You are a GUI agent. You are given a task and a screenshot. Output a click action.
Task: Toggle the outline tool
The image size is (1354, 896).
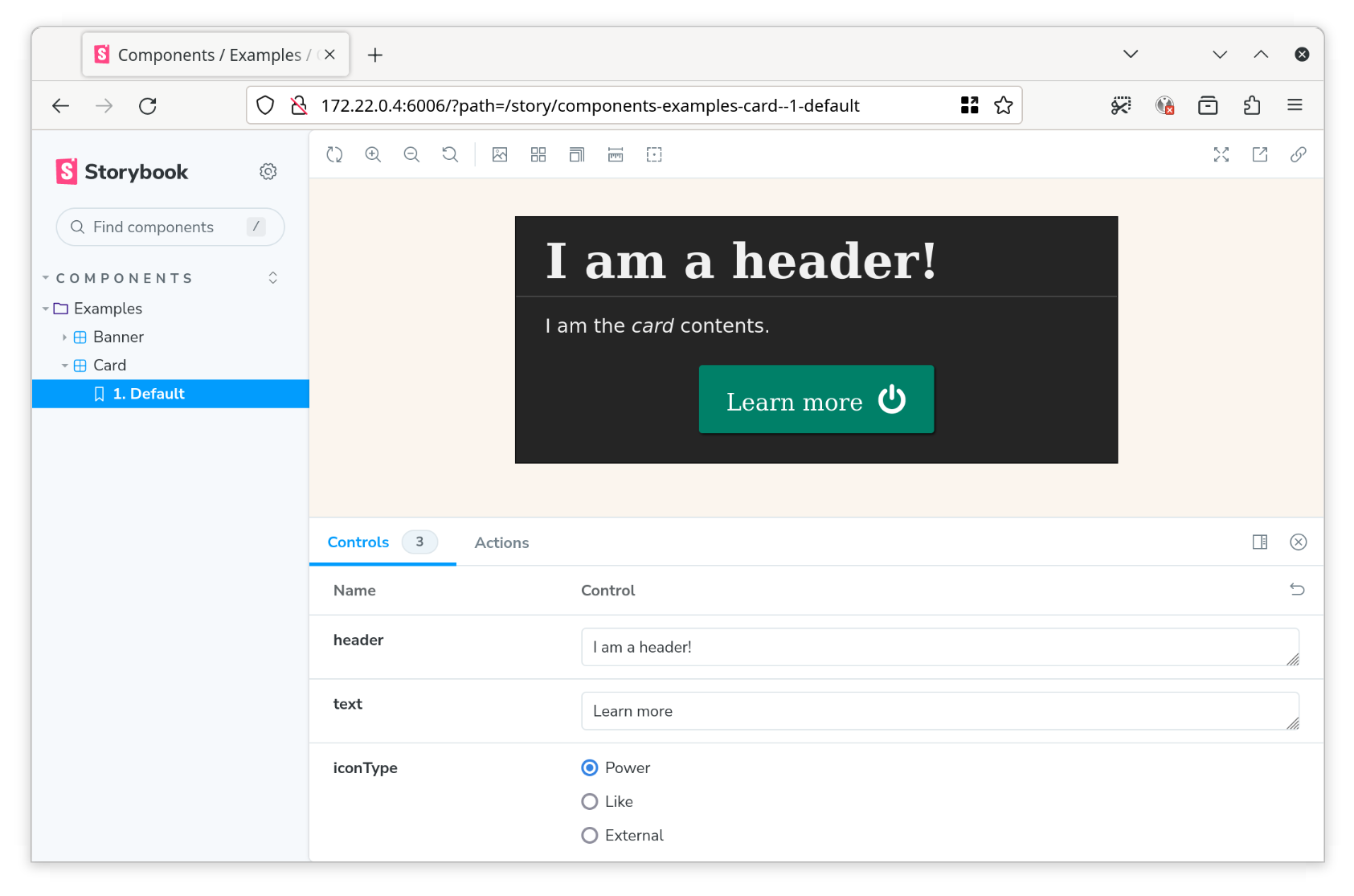[x=654, y=155]
